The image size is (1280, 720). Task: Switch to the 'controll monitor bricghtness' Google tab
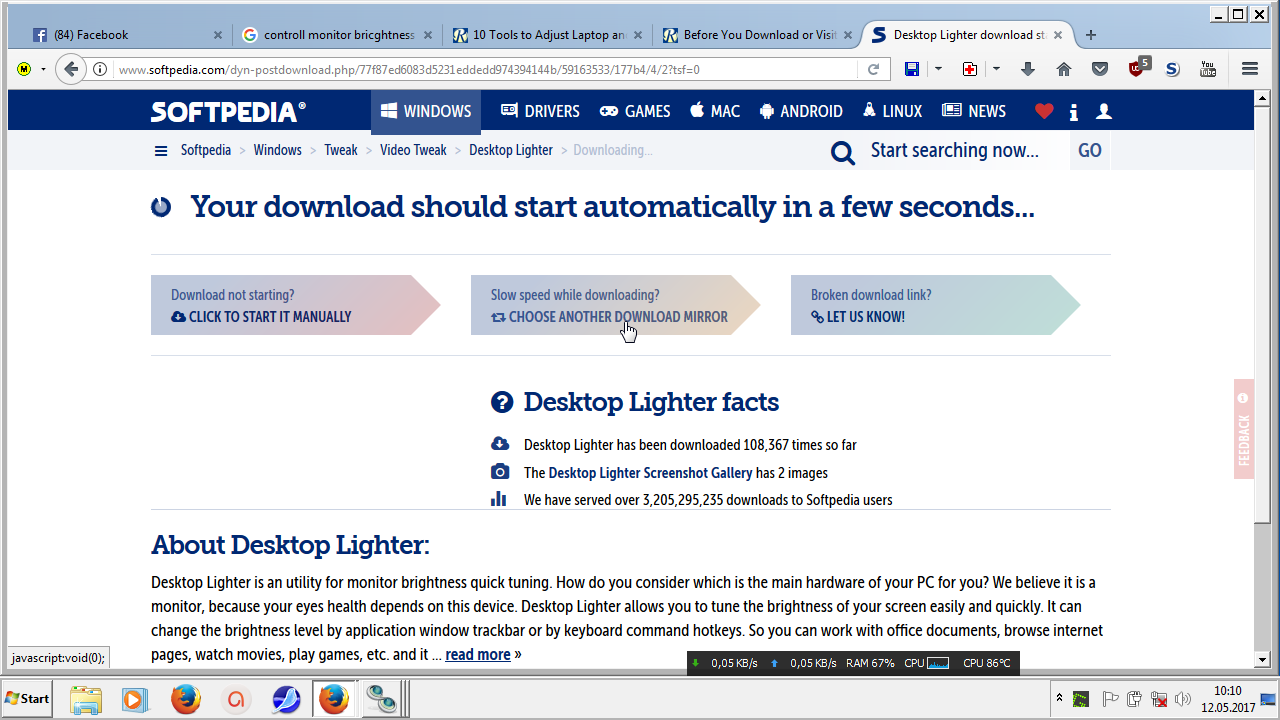point(337,35)
